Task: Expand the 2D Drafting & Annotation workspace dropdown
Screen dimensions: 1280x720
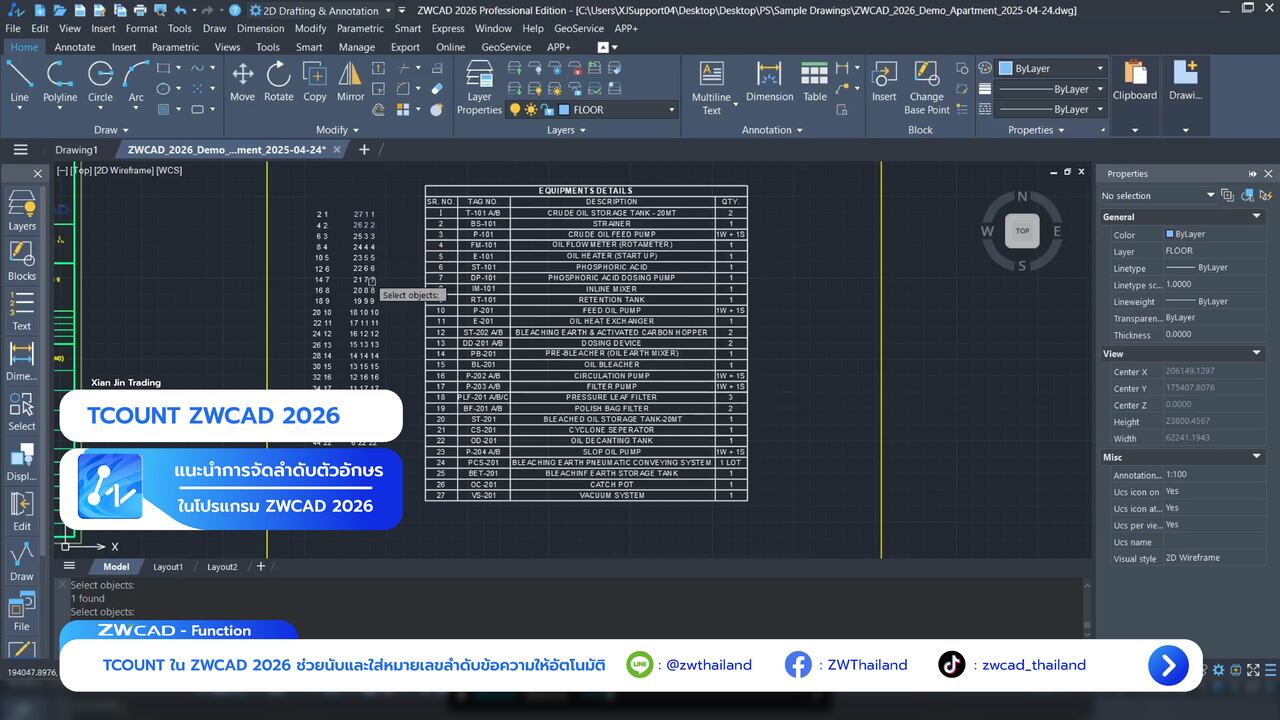Action: pyautogui.click(x=388, y=11)
